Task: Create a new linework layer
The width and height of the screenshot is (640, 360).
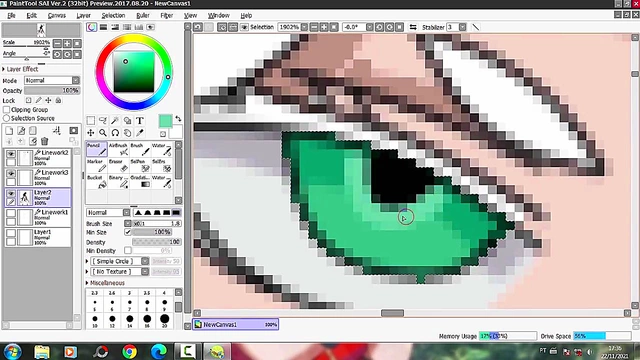Action: pyautogui.click(x=21, y=131)
